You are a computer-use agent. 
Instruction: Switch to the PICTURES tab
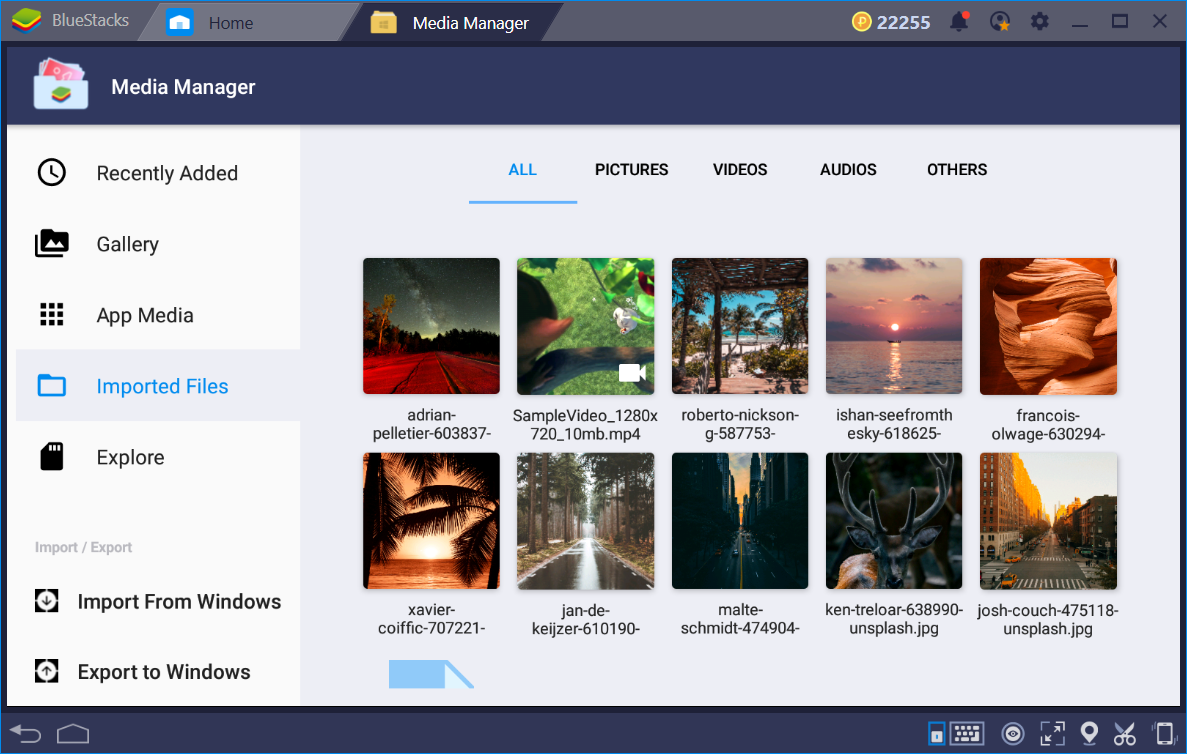pyautogui.click(x=631, y=170)
